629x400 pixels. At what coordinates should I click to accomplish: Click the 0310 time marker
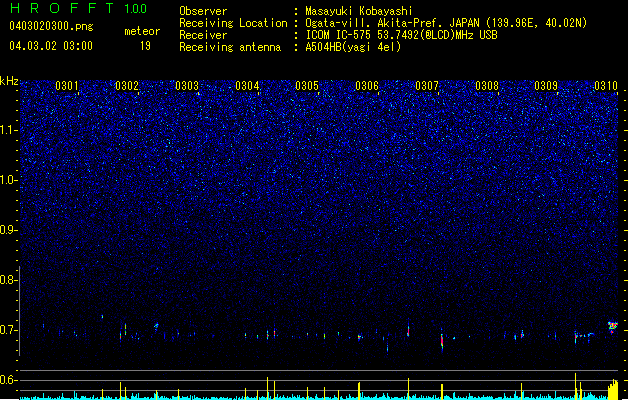coord(606,86)
